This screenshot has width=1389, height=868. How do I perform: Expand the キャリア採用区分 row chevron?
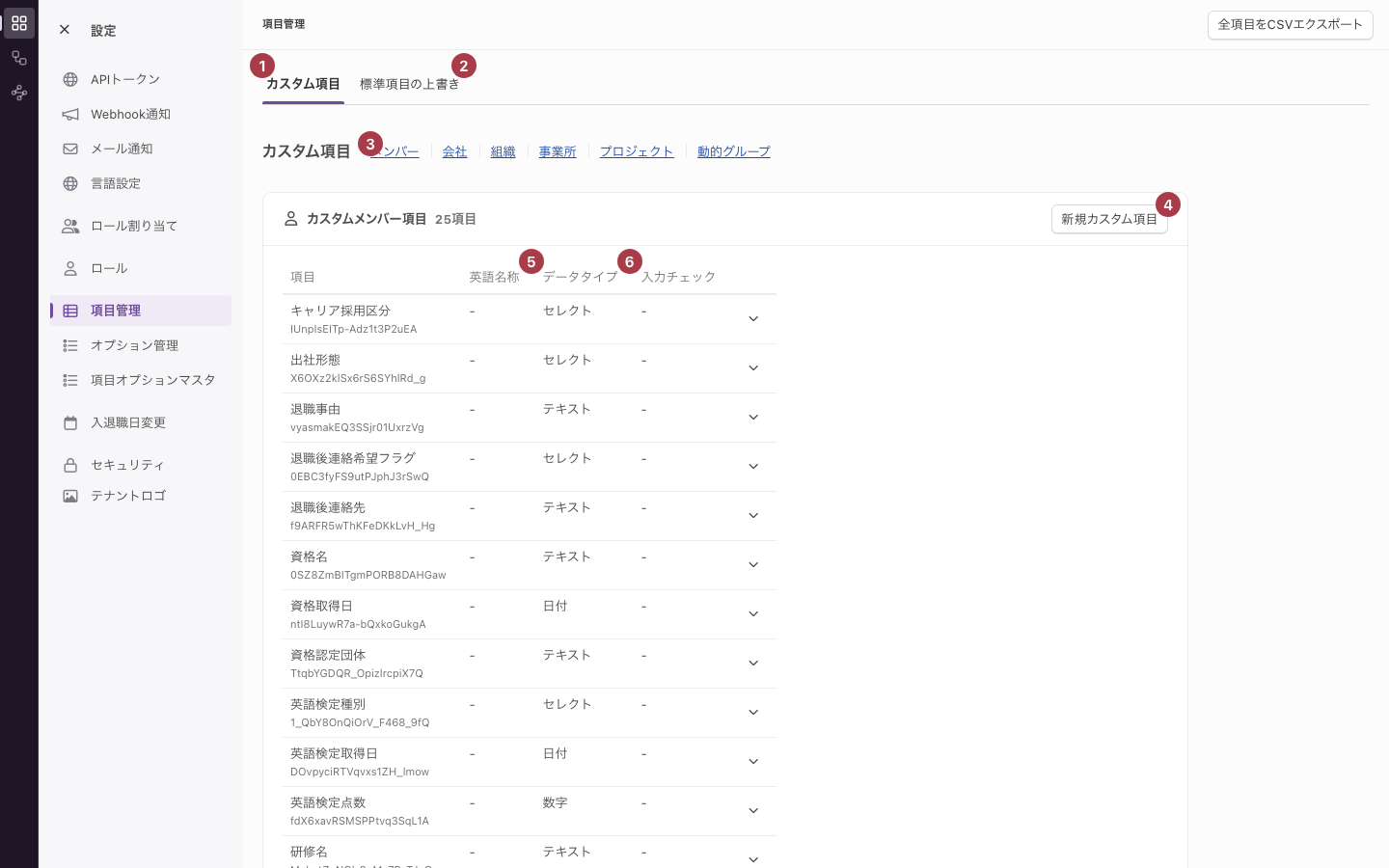[753, 319]
